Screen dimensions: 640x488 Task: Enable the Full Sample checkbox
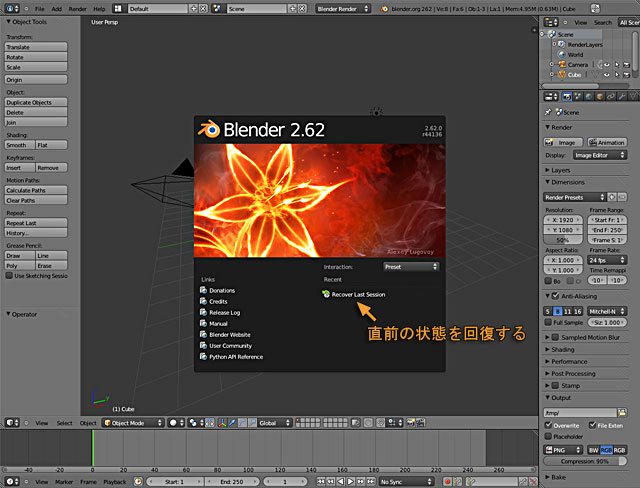[x=549, y=322]
